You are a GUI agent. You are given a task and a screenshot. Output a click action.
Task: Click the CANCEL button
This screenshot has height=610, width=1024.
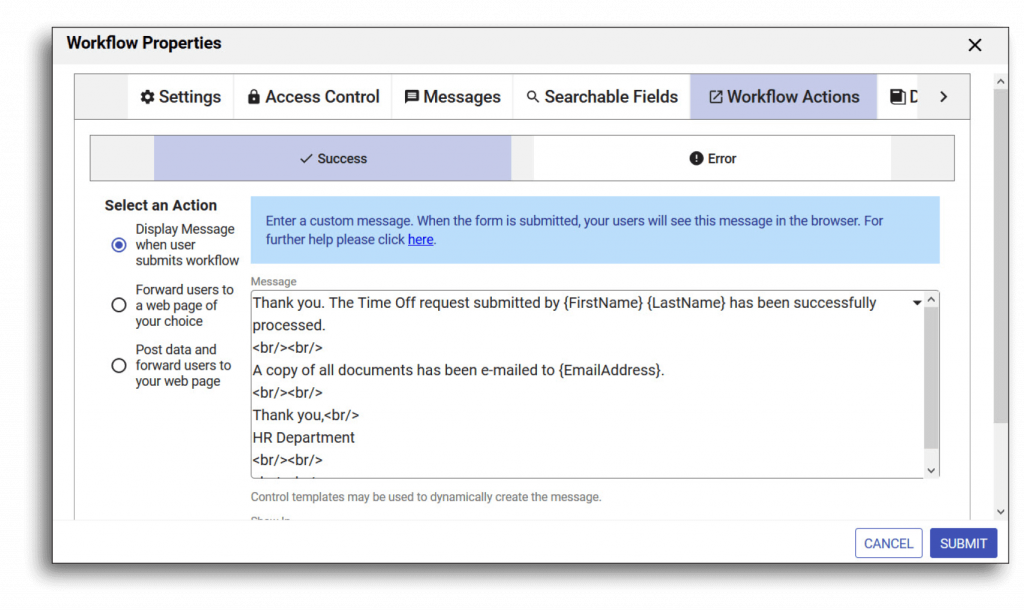[888, 543]
